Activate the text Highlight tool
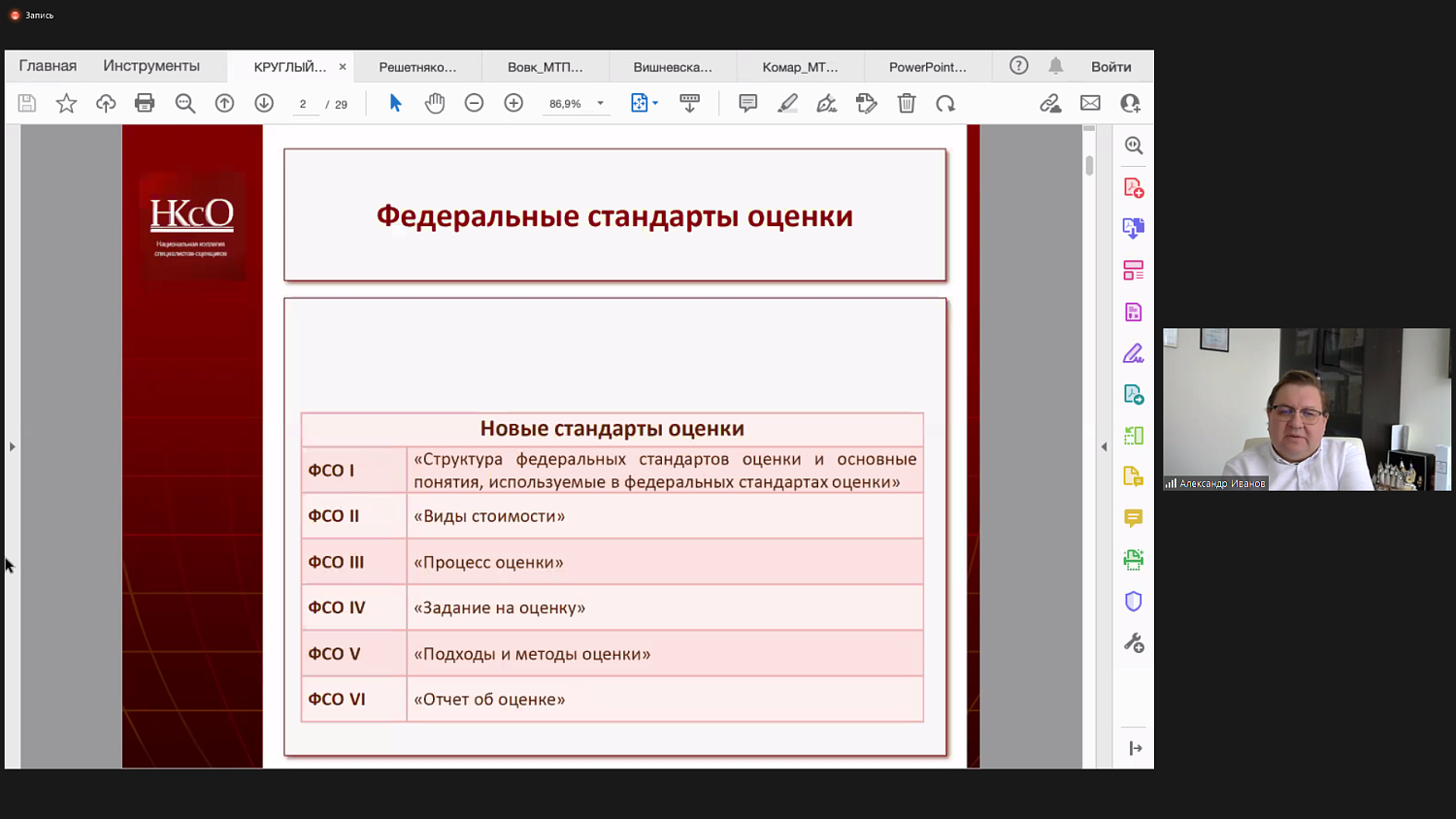This screenshot has width=1456, height=819. pos(787,103)
